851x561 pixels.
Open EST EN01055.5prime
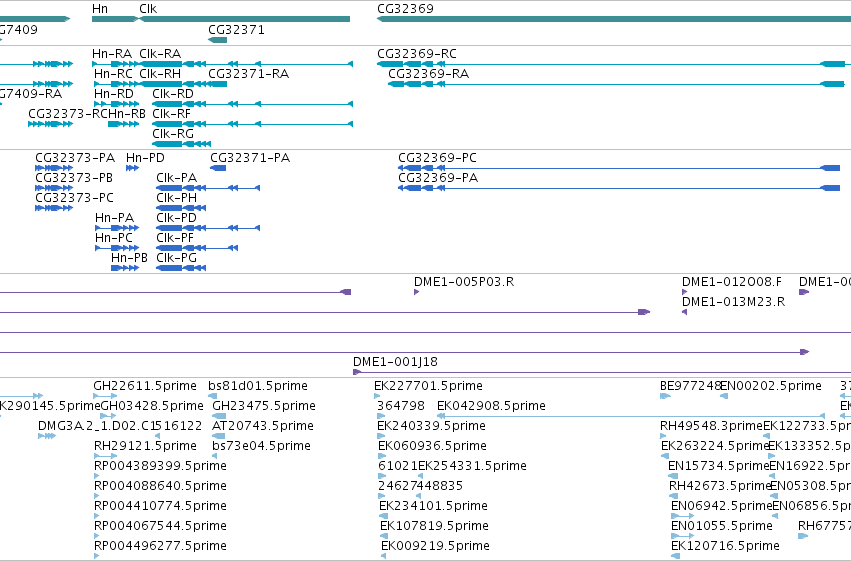722,526
